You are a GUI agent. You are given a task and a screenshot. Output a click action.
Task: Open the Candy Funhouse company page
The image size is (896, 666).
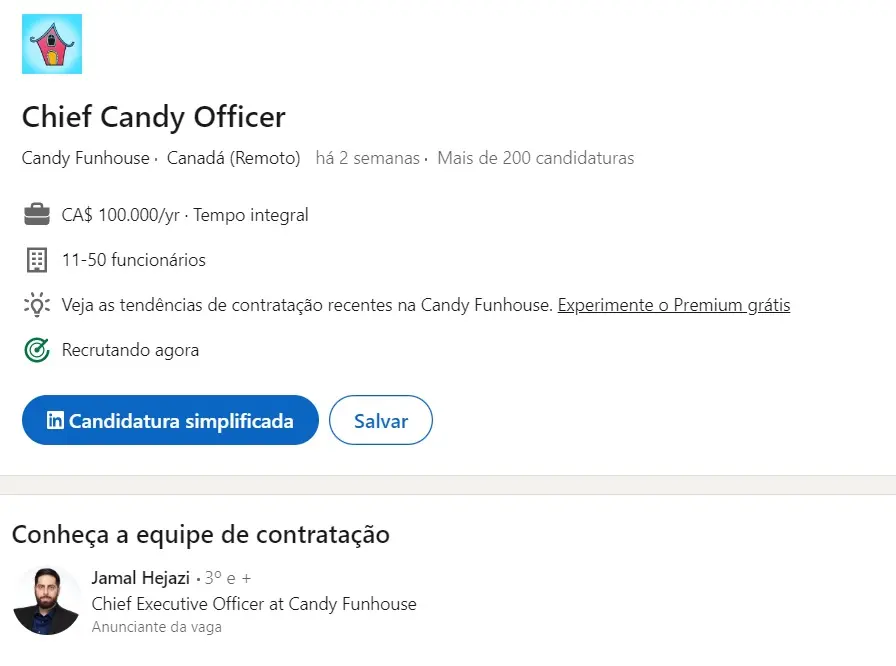pyautogui.click(x=85, y=158)
